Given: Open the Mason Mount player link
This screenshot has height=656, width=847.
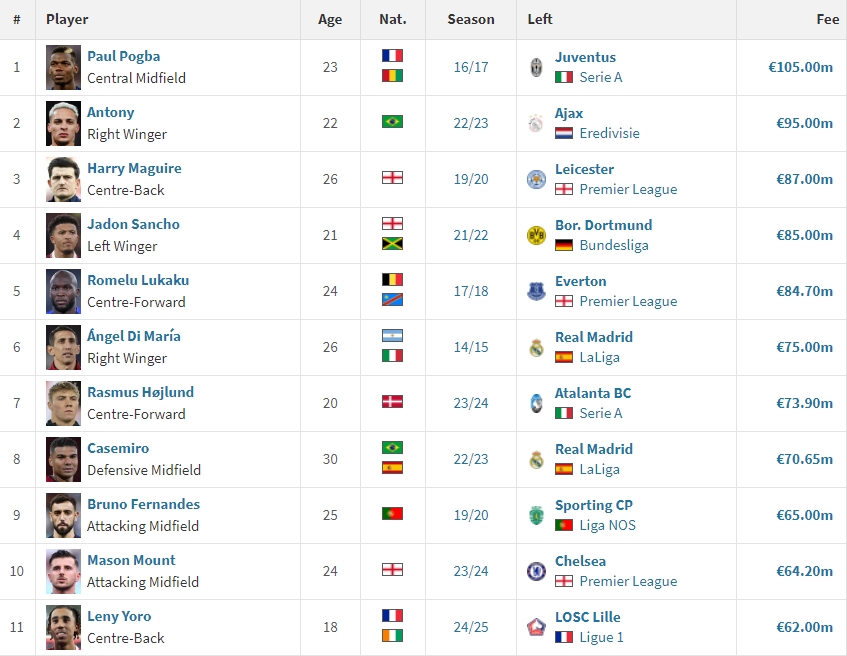Looking at the screenshot, I should tap(131, 560).
